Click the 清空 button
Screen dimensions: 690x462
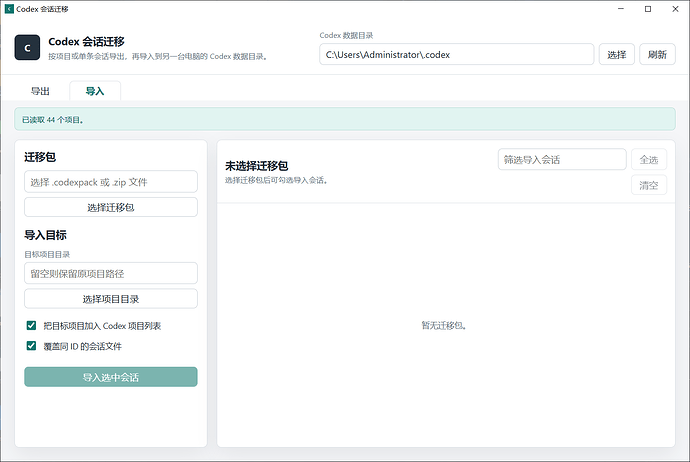point(649,185)
